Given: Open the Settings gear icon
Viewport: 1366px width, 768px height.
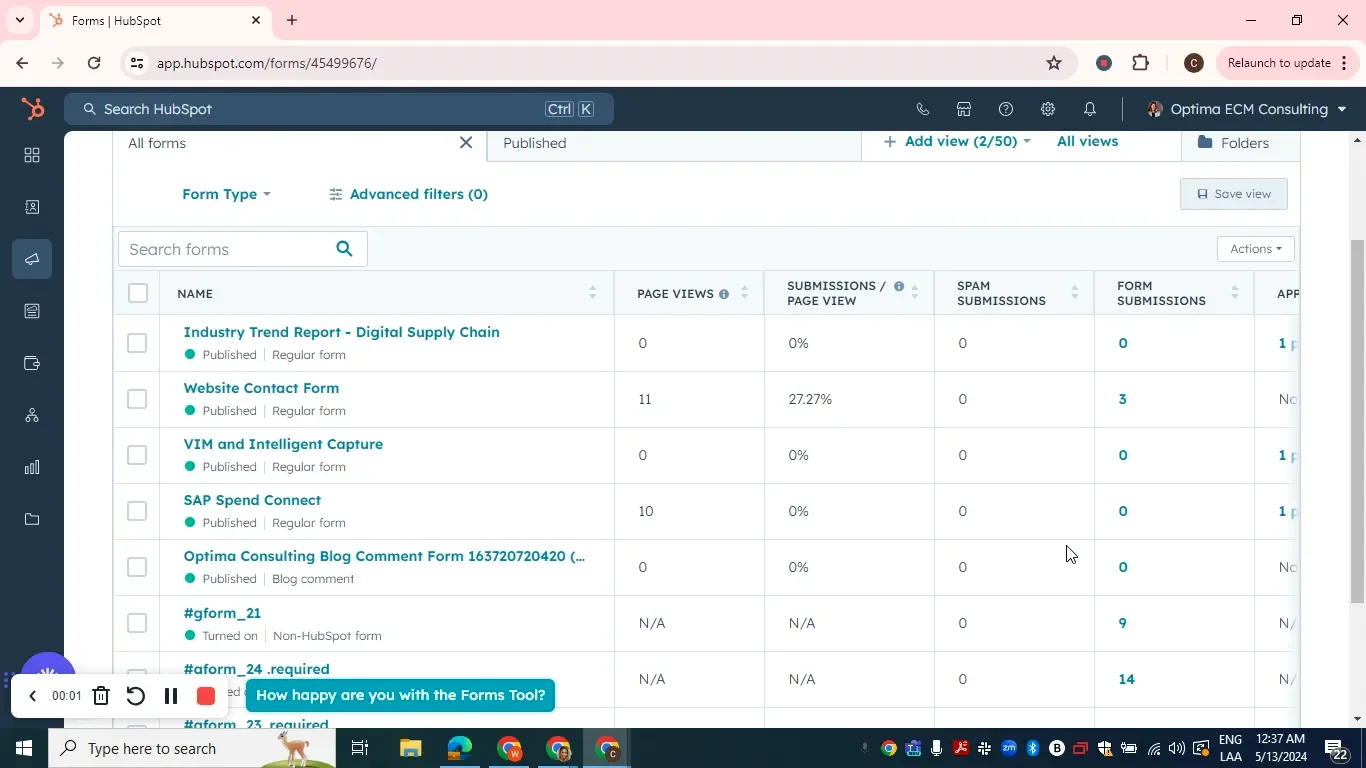Looking at the screenshot, I should (1048, 109).
